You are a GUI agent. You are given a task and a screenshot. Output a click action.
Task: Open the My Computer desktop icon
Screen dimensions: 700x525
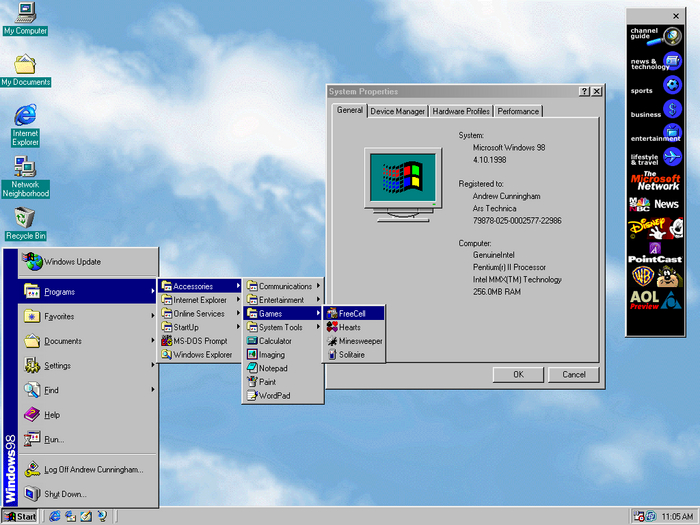point(25,15)
